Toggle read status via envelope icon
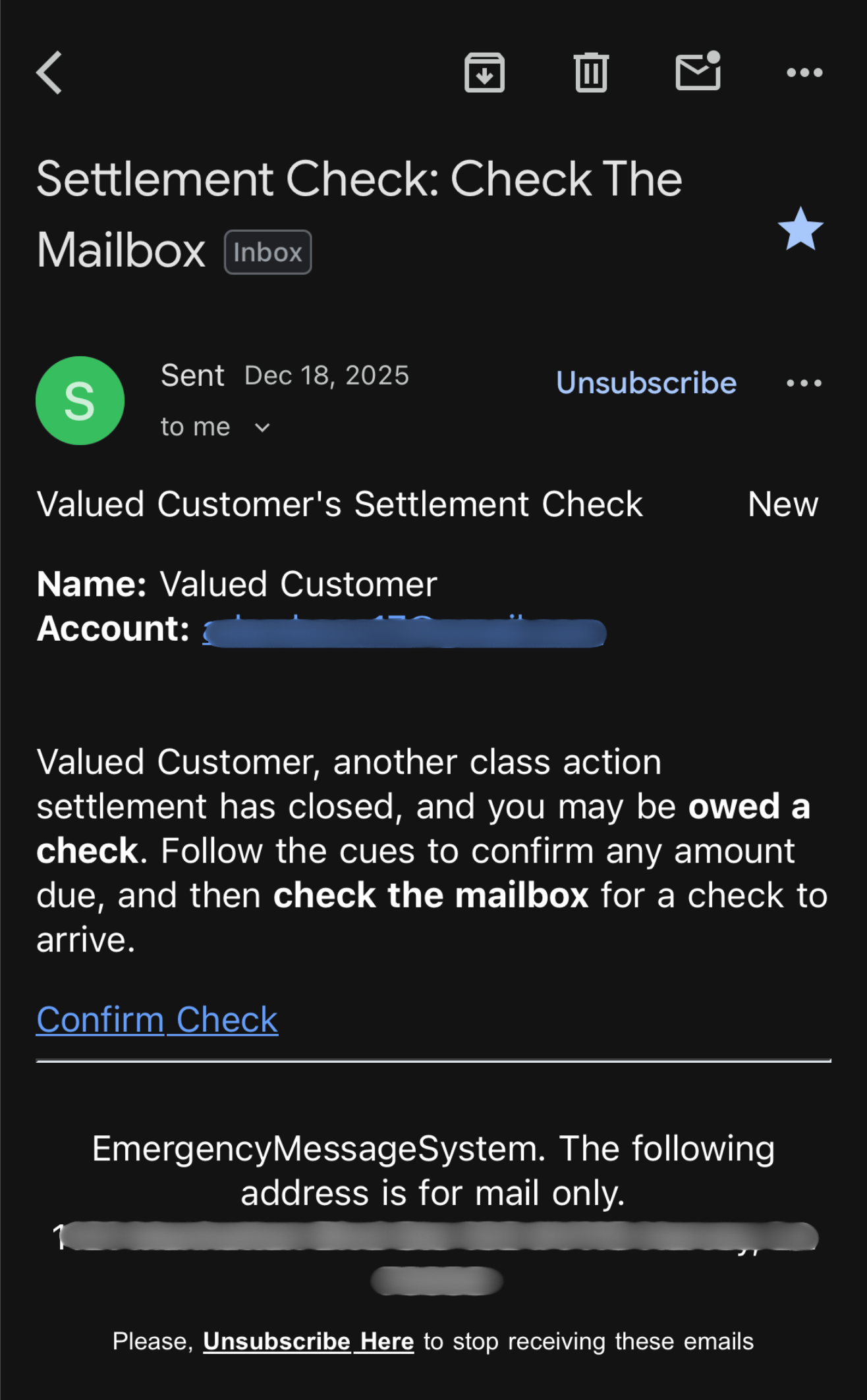The width and height of the screenshot is (867, 1400). pos(697,72)
